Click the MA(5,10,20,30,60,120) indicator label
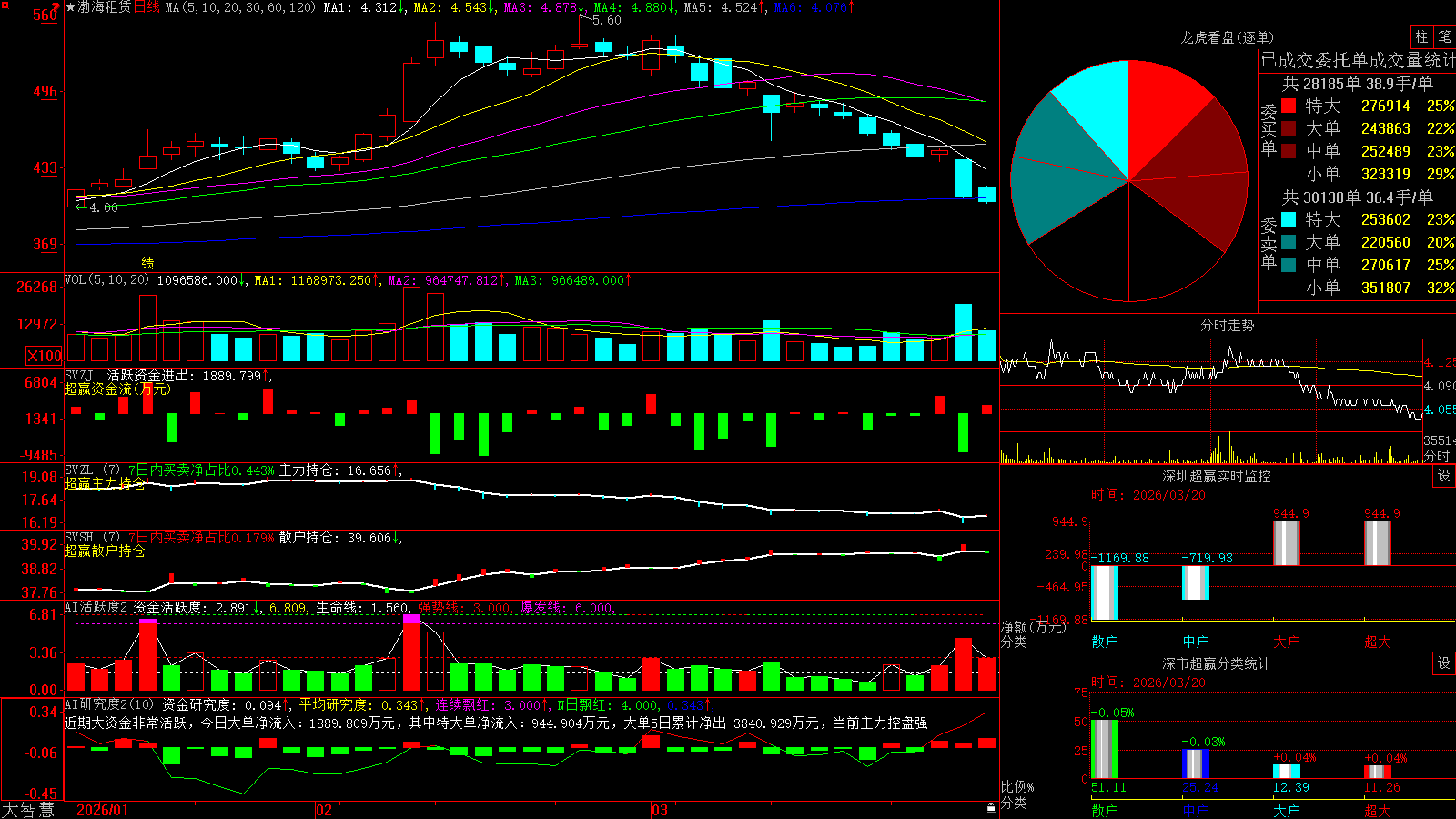The width and height of the screenshot is (1456, 819). [x=240, y=7]
